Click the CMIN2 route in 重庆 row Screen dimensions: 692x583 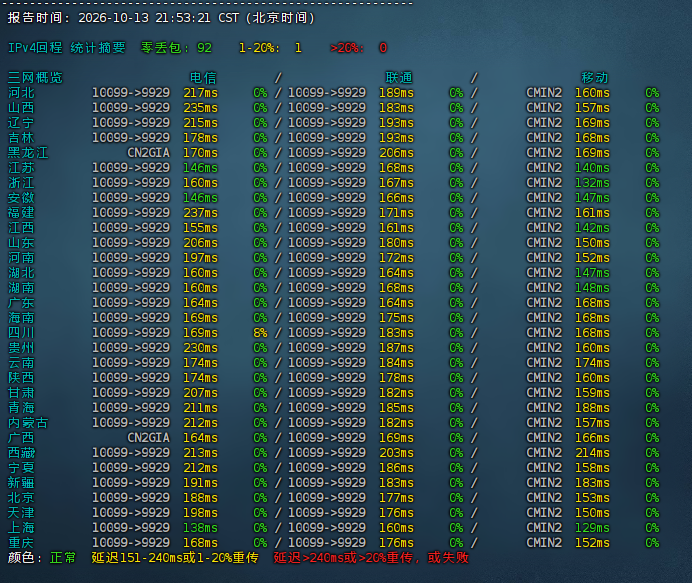(x=544, y=543)
